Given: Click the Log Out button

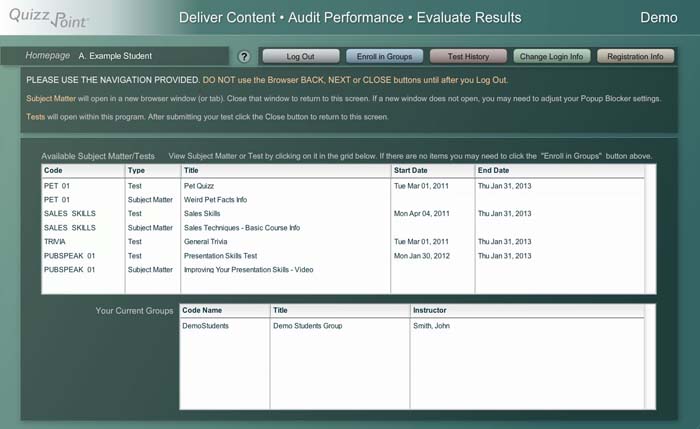Looking at the screenshot, I should [300, 57].
